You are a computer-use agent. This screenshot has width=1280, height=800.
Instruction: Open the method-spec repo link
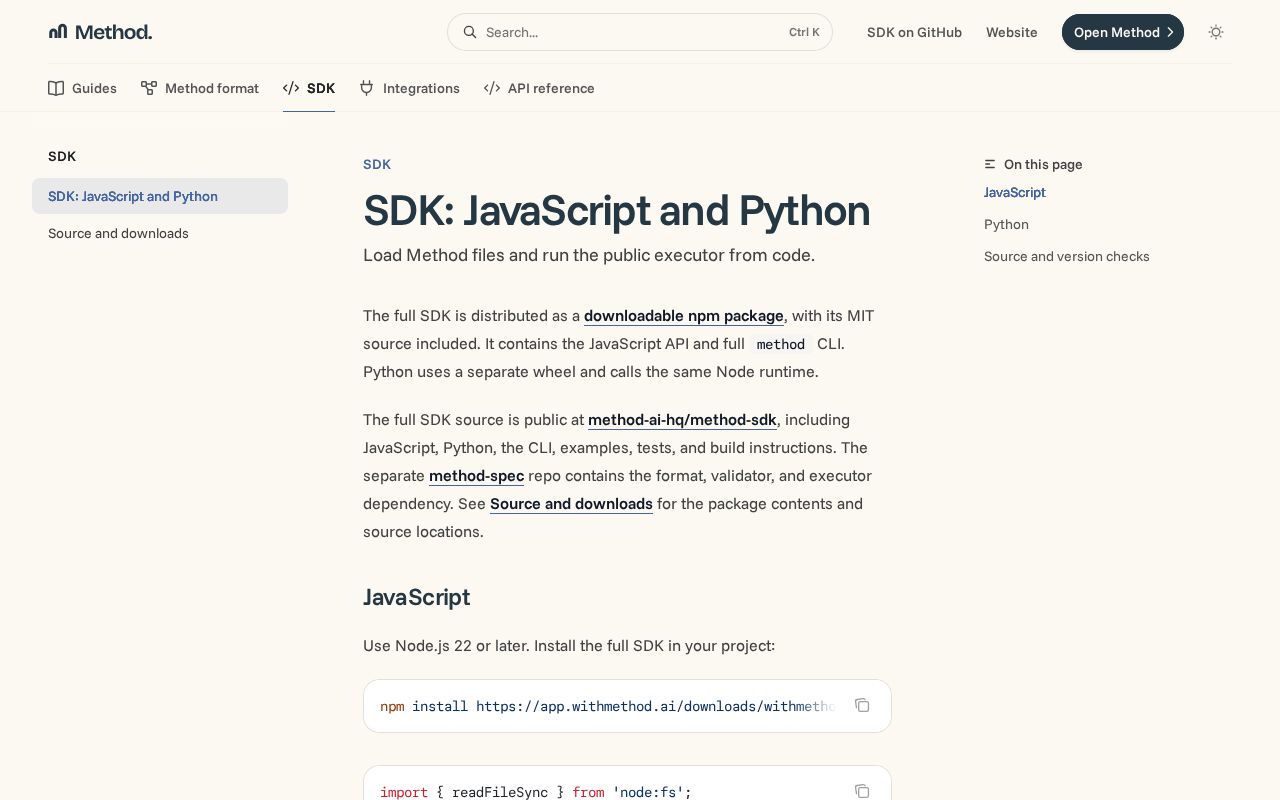pos(476,476)
